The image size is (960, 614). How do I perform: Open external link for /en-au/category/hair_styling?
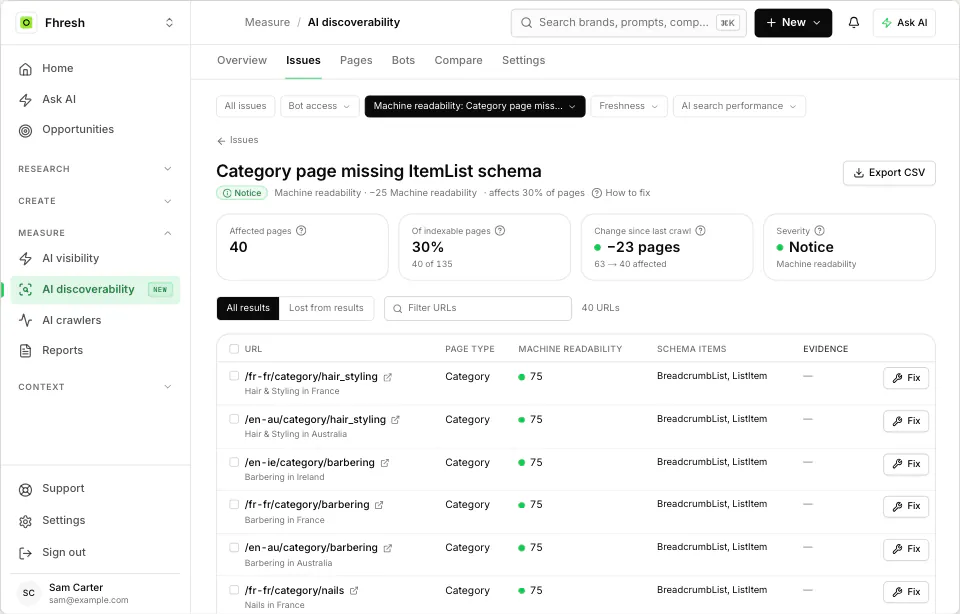(x=396, y=420)
